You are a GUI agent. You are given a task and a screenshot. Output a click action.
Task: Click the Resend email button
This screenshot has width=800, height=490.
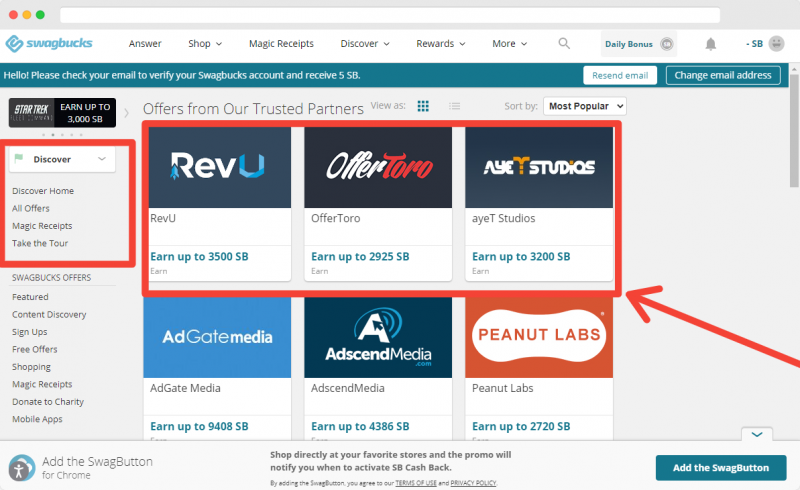coord(620,76)
